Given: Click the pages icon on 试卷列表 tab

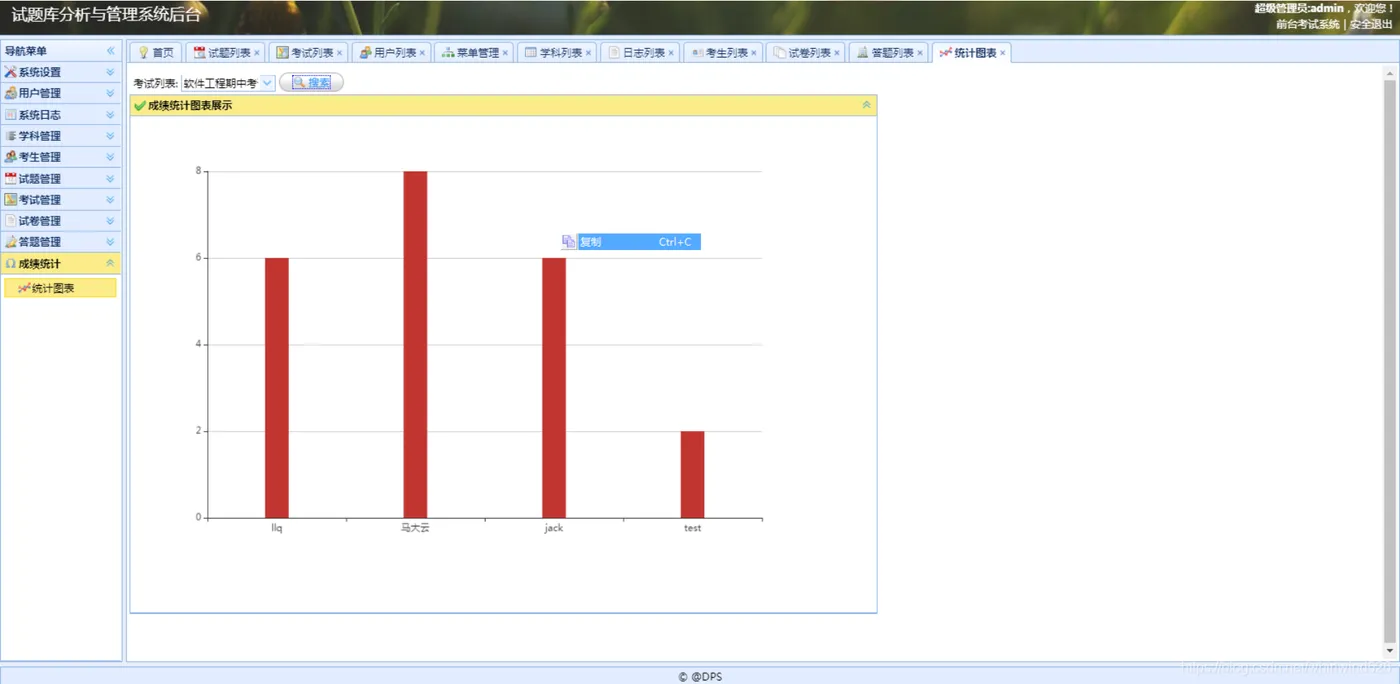Looking at the screenshot, I should pos(779,53).
